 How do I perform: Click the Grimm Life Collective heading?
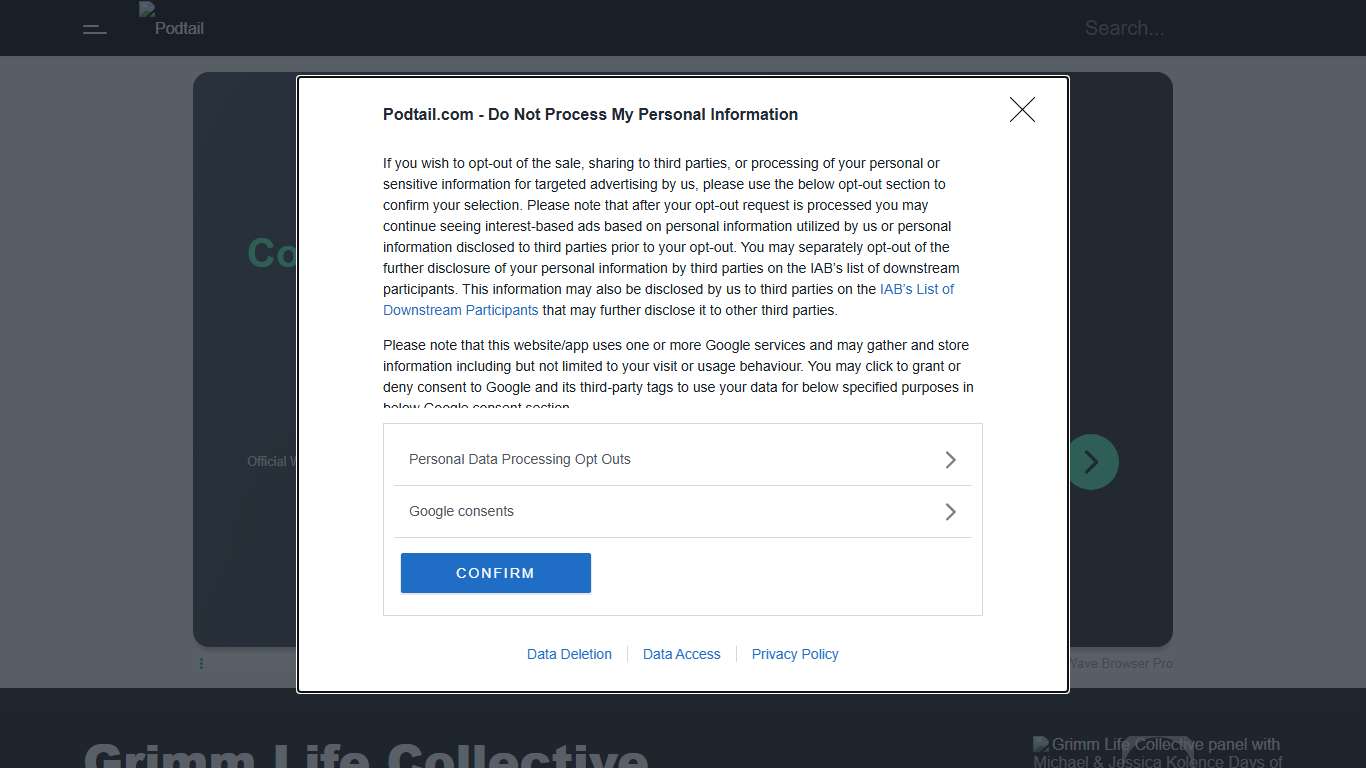point(366,755)
